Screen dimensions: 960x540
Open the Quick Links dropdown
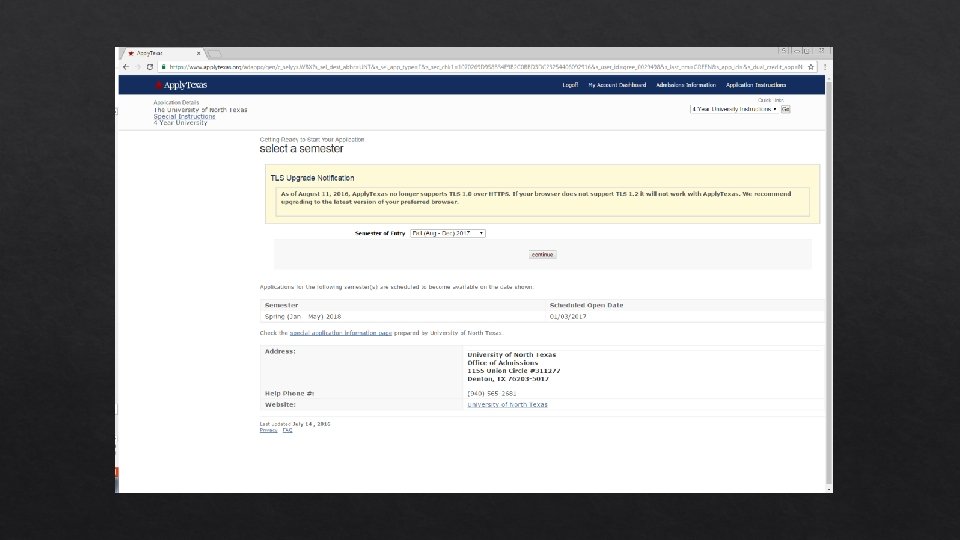734,109
